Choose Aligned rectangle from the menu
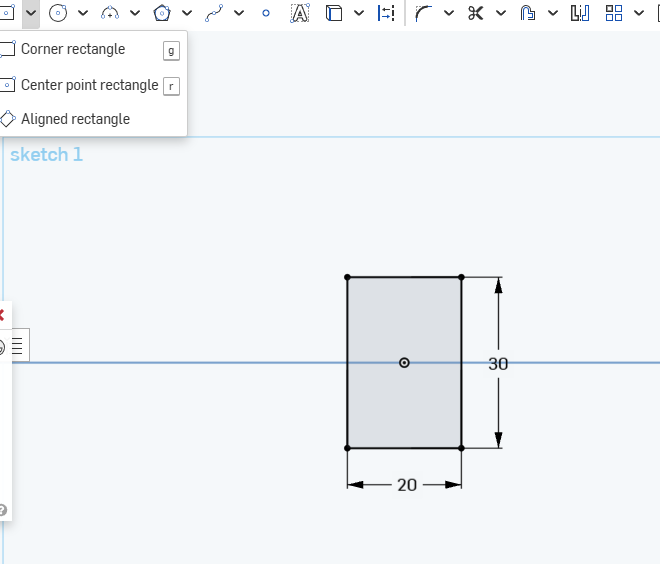Viewport: 660px width, 564px height. pos(75,119)
